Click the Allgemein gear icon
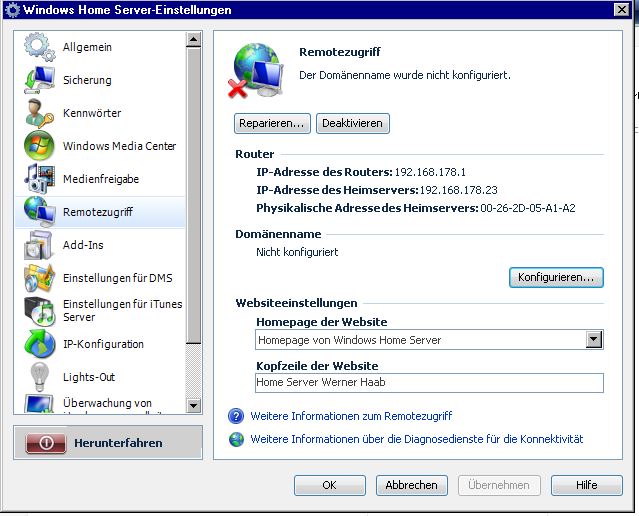This screenshot has height=516, width=639. (39, 47)
